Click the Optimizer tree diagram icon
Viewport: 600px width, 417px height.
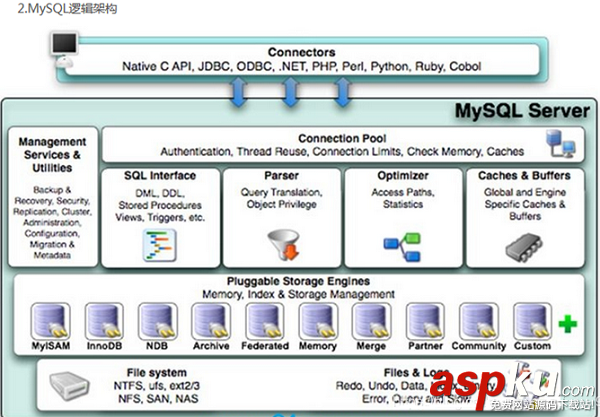point(403,247)
